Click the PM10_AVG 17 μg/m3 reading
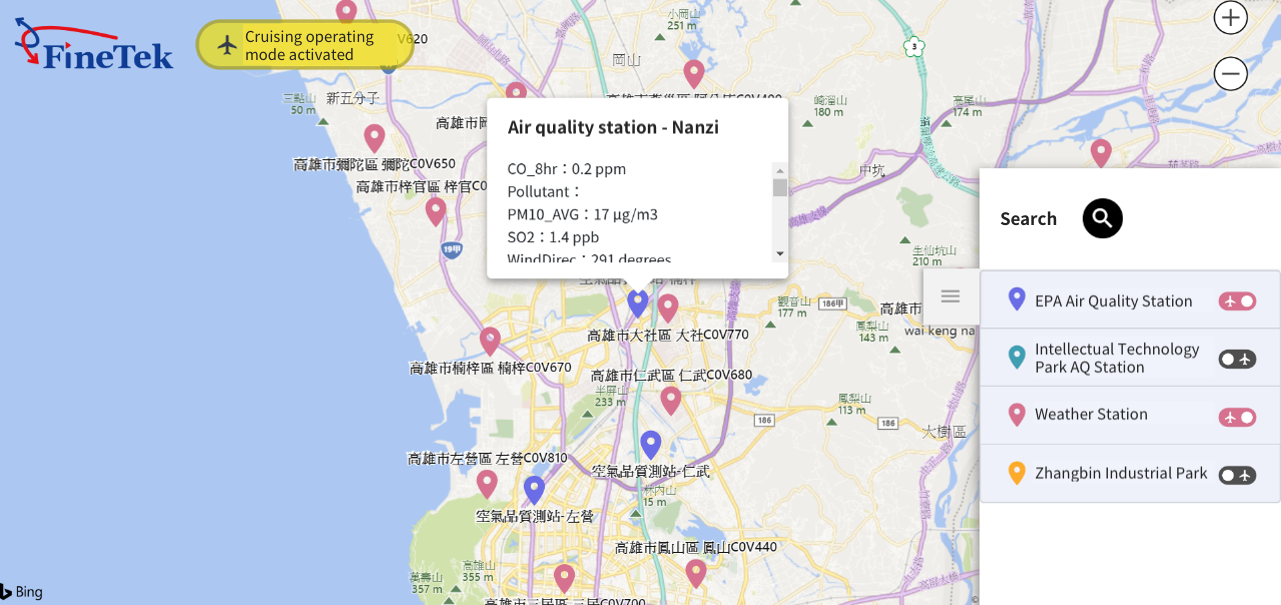The image size is (1281, 605). (582, 214)
